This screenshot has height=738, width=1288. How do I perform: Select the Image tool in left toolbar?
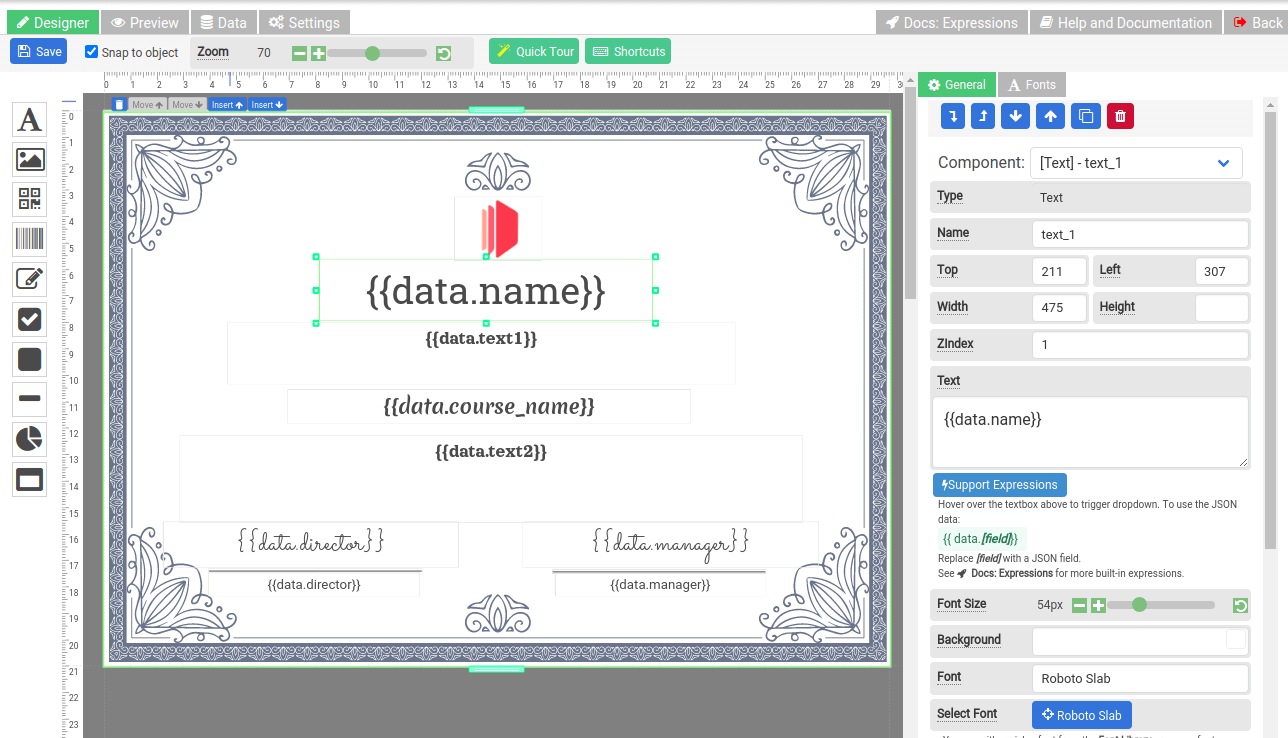pos(30,159)
